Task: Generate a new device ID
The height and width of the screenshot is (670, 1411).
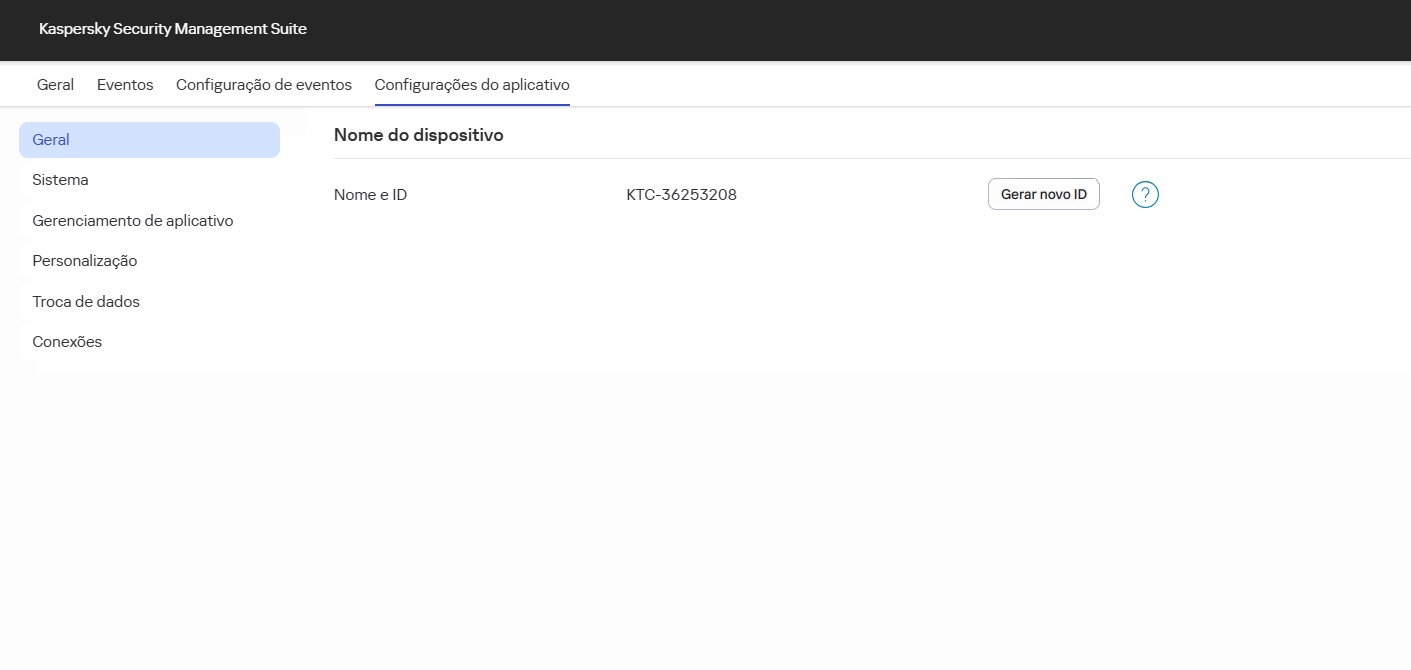Action: tap(1043, 194)
